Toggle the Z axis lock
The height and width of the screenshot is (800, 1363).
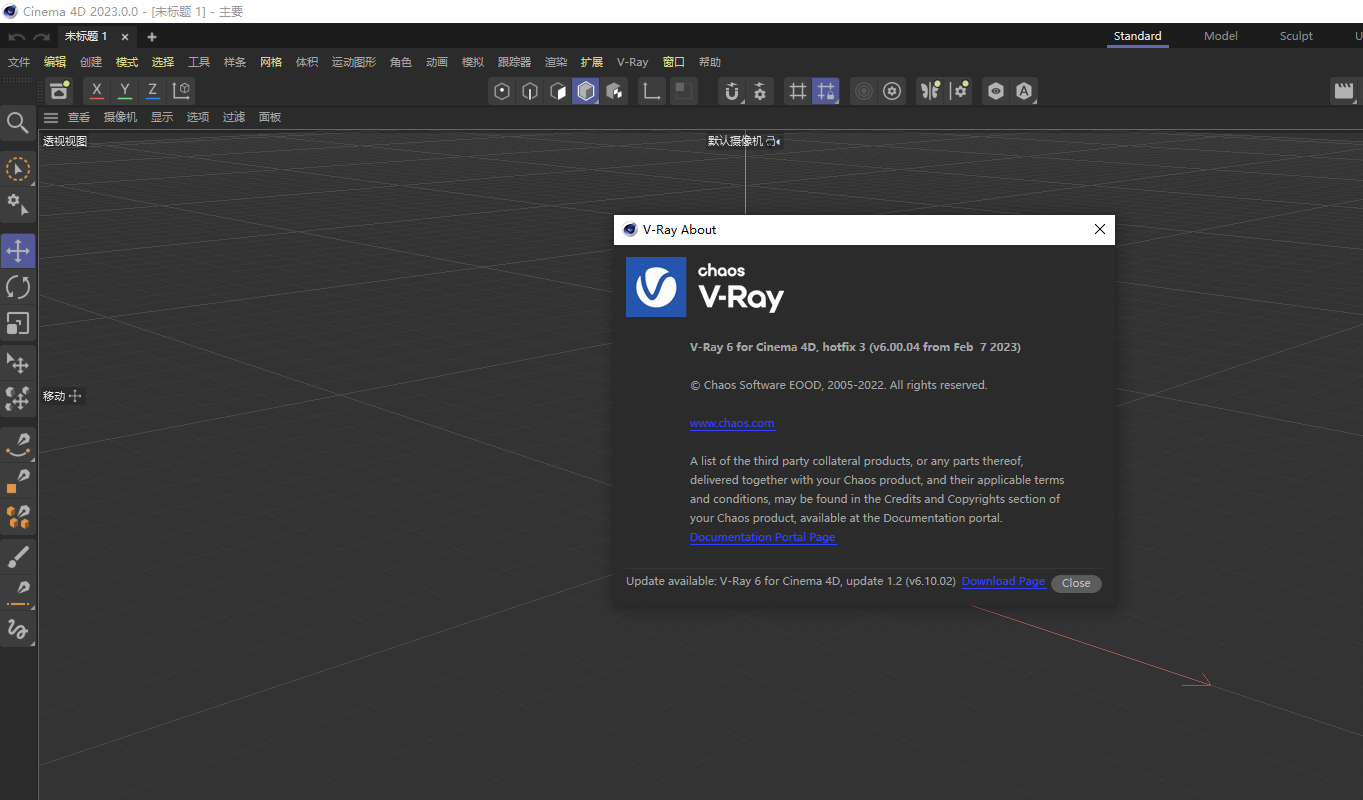click(152, 90)
